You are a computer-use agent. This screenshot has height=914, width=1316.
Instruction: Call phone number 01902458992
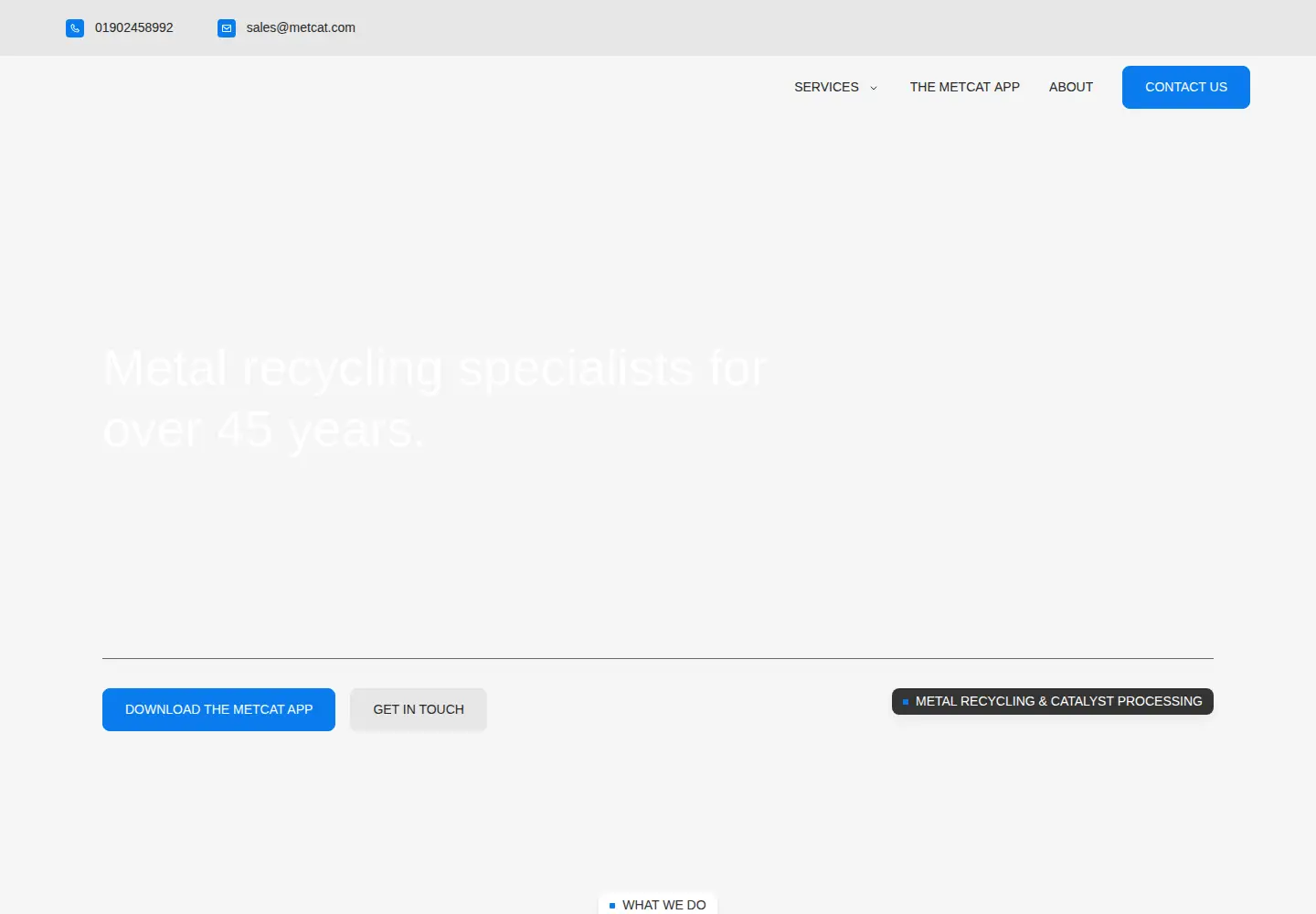[x=134, y=27]
